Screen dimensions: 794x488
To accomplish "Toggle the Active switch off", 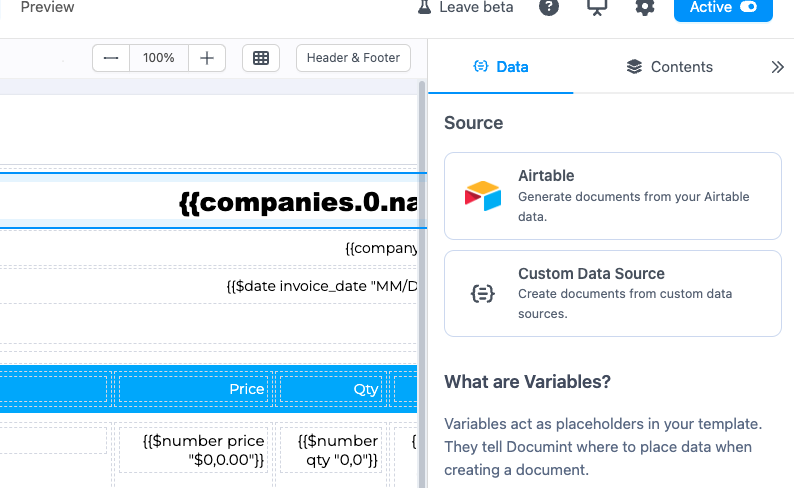I will pyautogui.click(x=748, y=7).
